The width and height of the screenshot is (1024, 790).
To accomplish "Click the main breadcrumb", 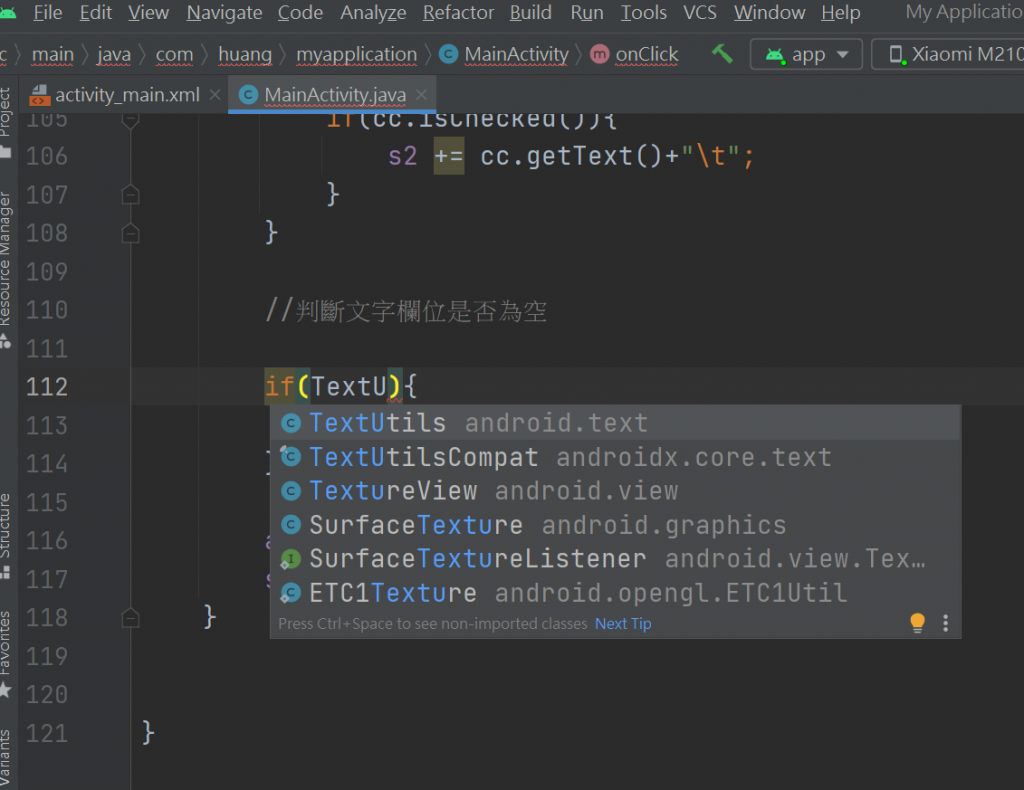I will 53,54.
